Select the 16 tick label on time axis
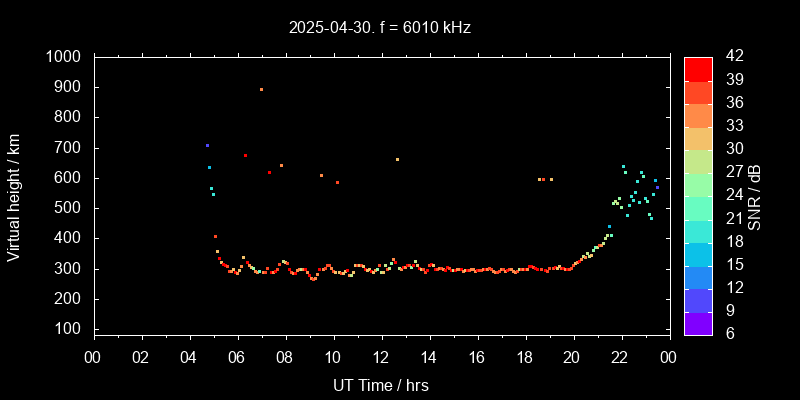The height and width of the screenshot is (400, 800). [x=476, y=356]
